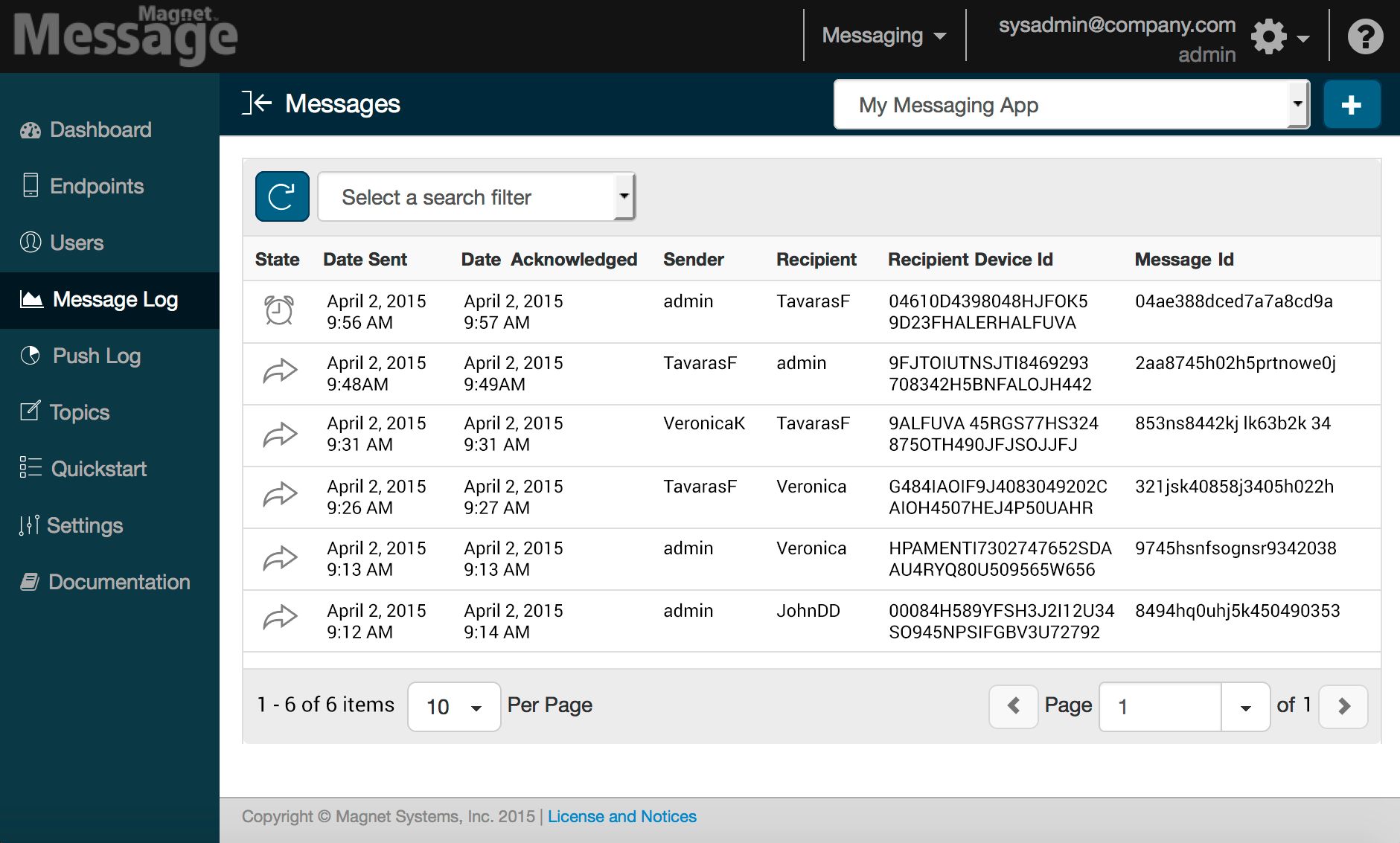Open the Select a search filter dropdown
The image size is (1400, 843).
[x=475, y=196]
